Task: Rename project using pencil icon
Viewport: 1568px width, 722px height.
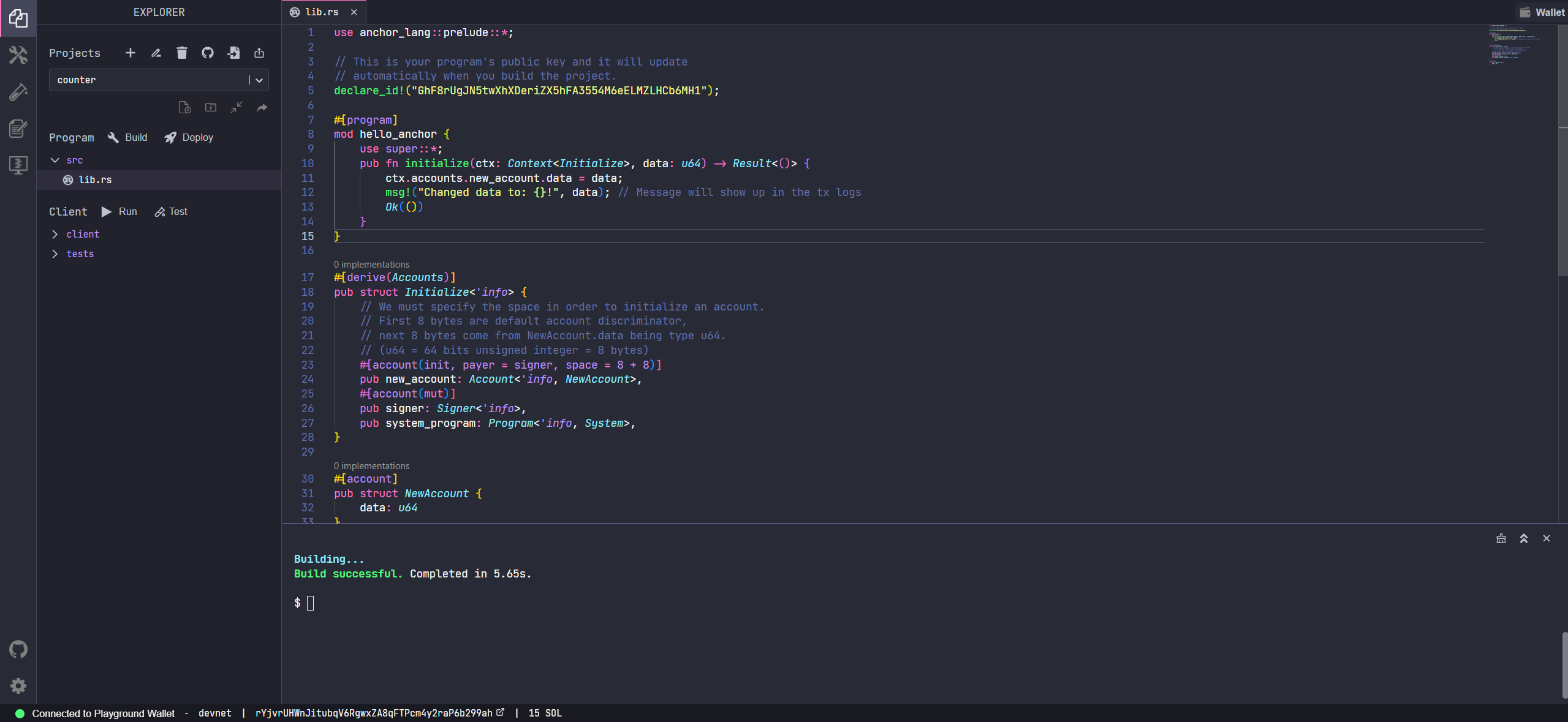Action: (x=156, y=53)
